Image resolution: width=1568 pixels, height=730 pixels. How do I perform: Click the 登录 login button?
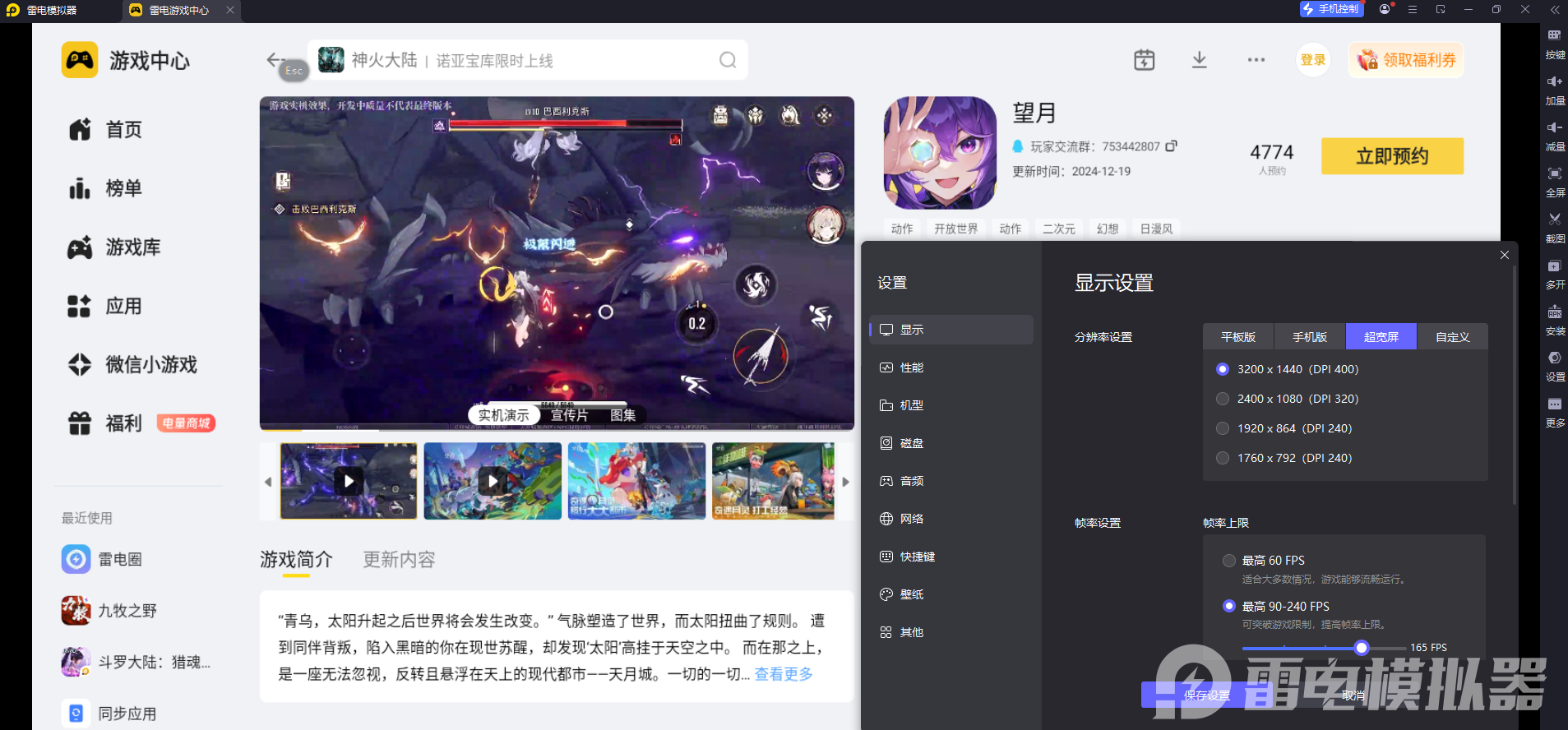(x=1313, y=60)
